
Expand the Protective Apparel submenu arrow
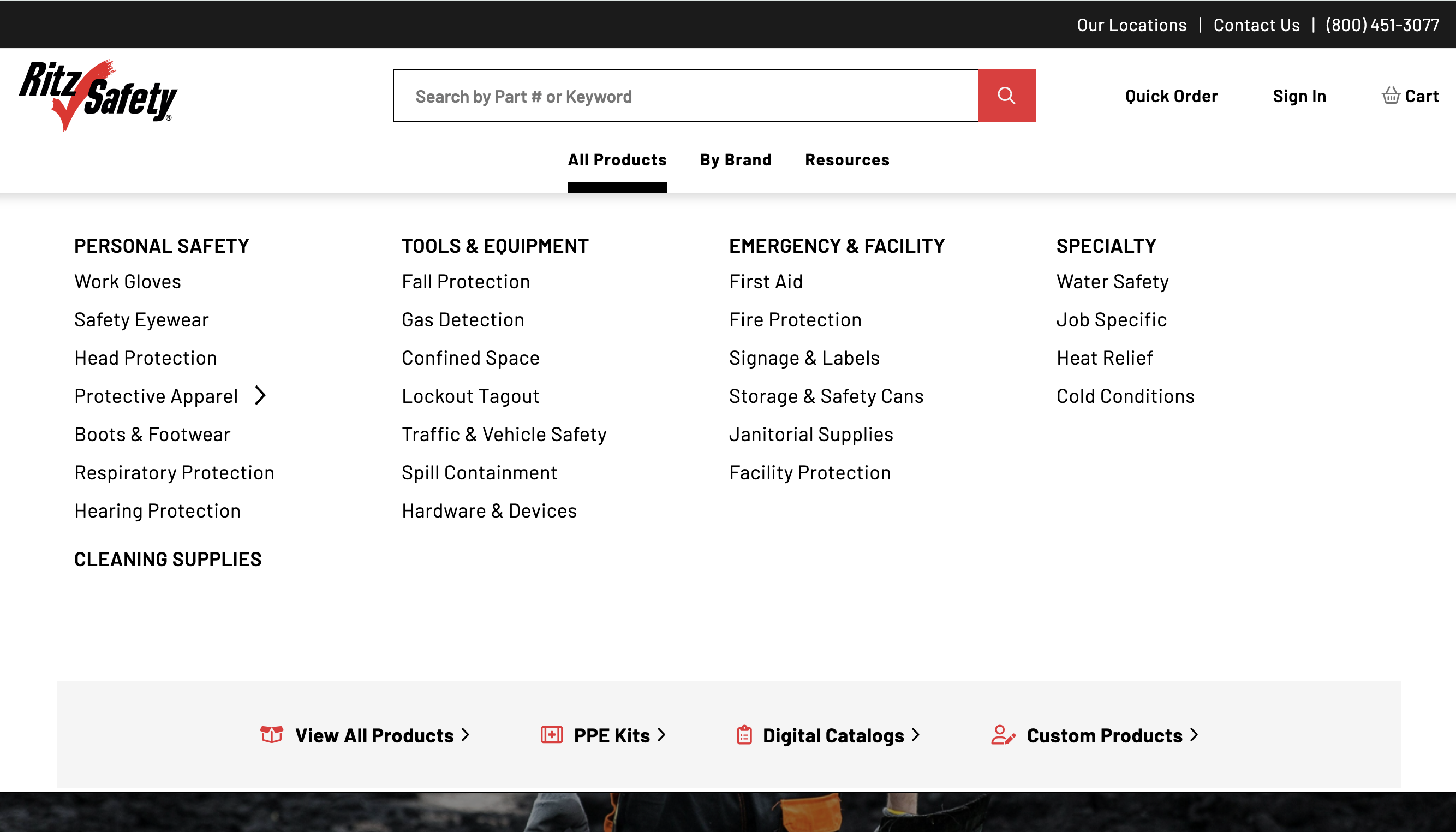(260, 395)
